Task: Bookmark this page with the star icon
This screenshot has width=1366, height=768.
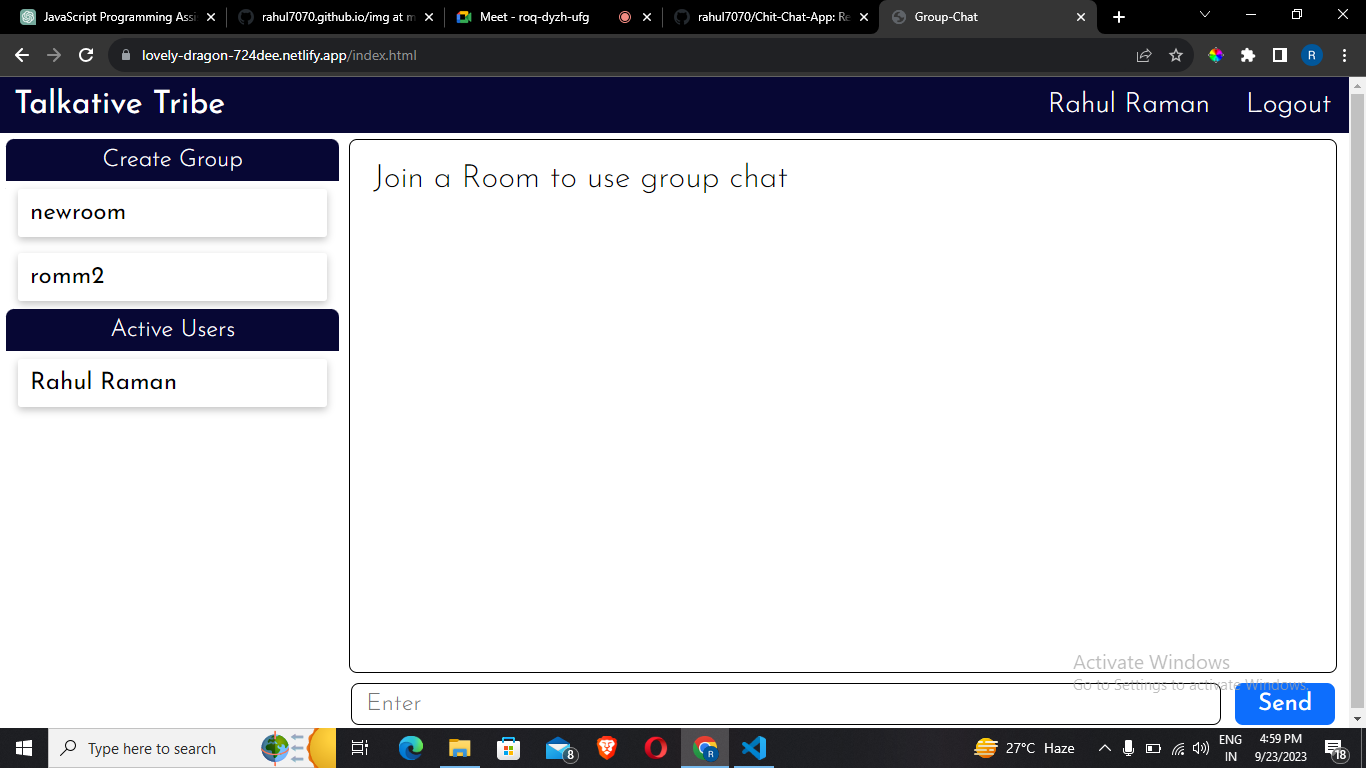Action: 1176,56
